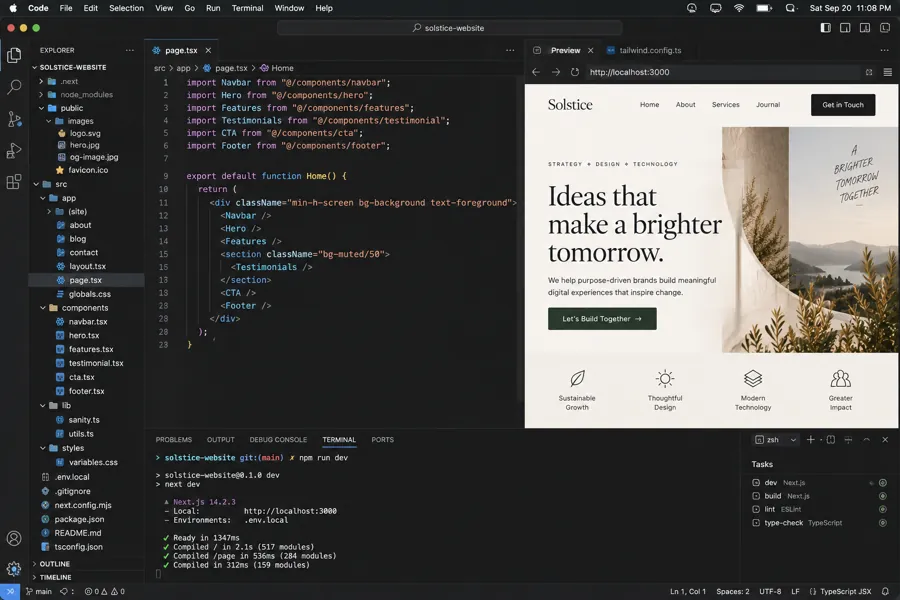Open notifications bell in status bar
This screenshot has width=900, height=600.
coord(885,591)
